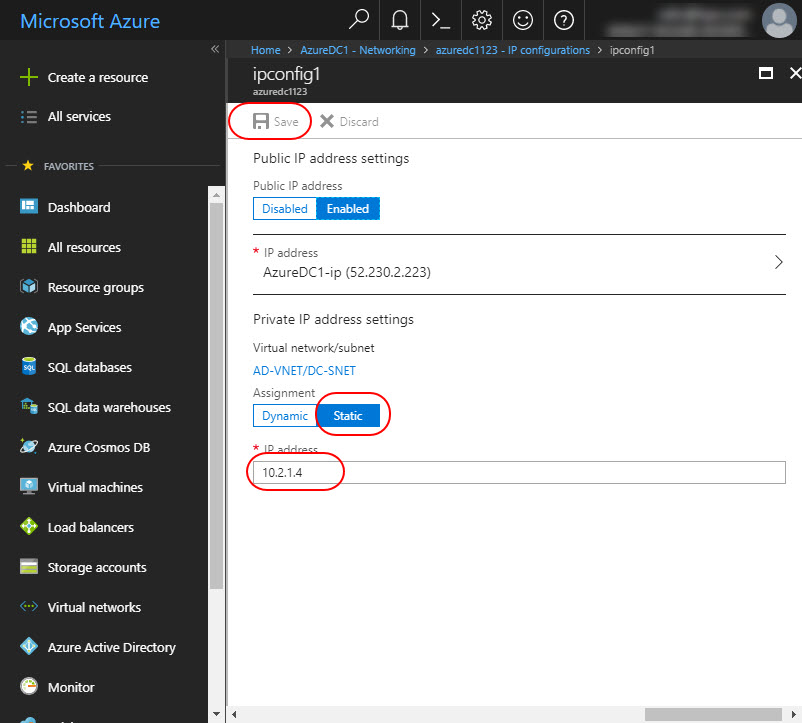Open the help question mark icon
This screenshot has height=723, width=802.
click(563, 20)
